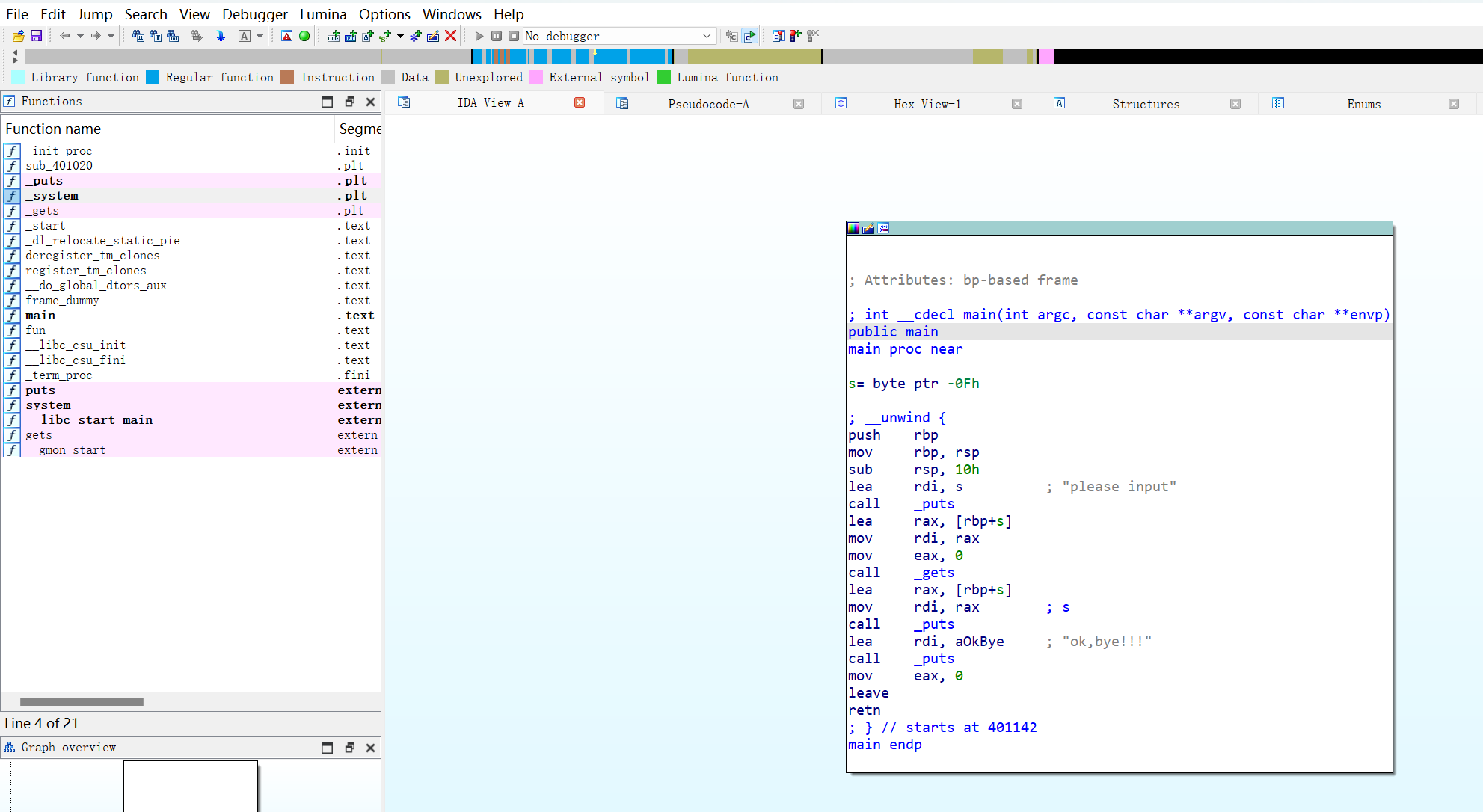Expand the jump forward history dropdown arrow
This screenshot has width=1483, height=812.
point(111,35)
